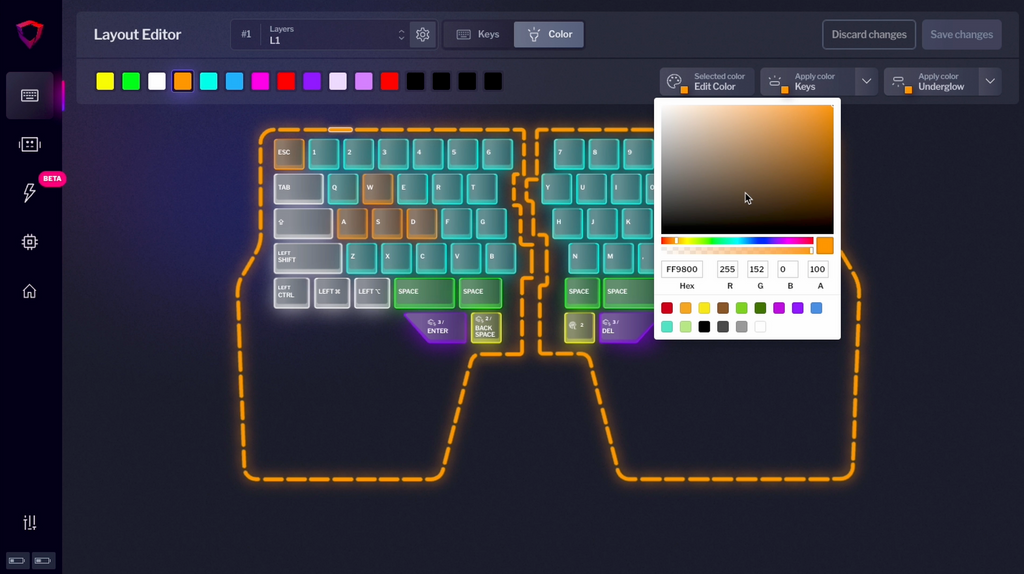Viewport: 1024px width, 574px height.
Task: Pick the yellow swatch in the palette bar
Action: 105,81
